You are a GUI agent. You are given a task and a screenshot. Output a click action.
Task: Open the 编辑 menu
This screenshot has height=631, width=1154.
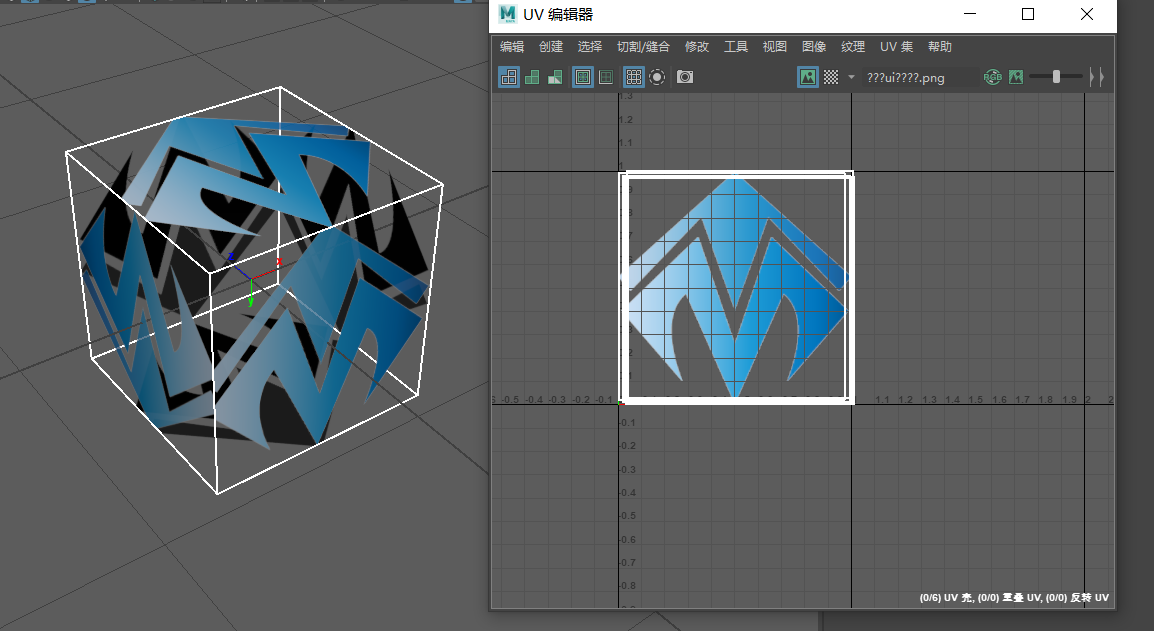[x=512, y=46]
